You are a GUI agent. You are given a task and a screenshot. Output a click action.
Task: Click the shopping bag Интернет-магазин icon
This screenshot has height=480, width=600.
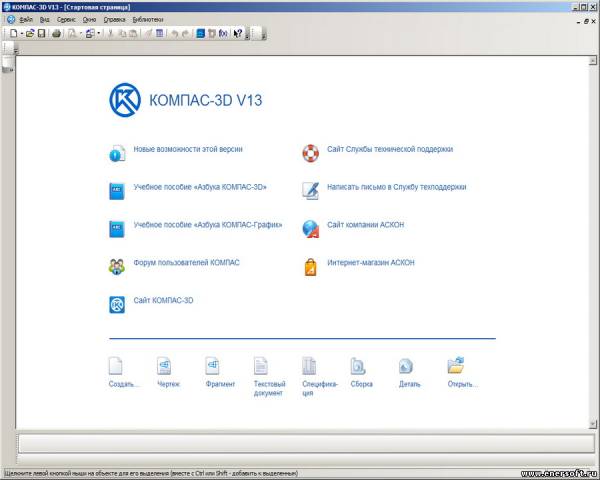(x=310, y=267)
